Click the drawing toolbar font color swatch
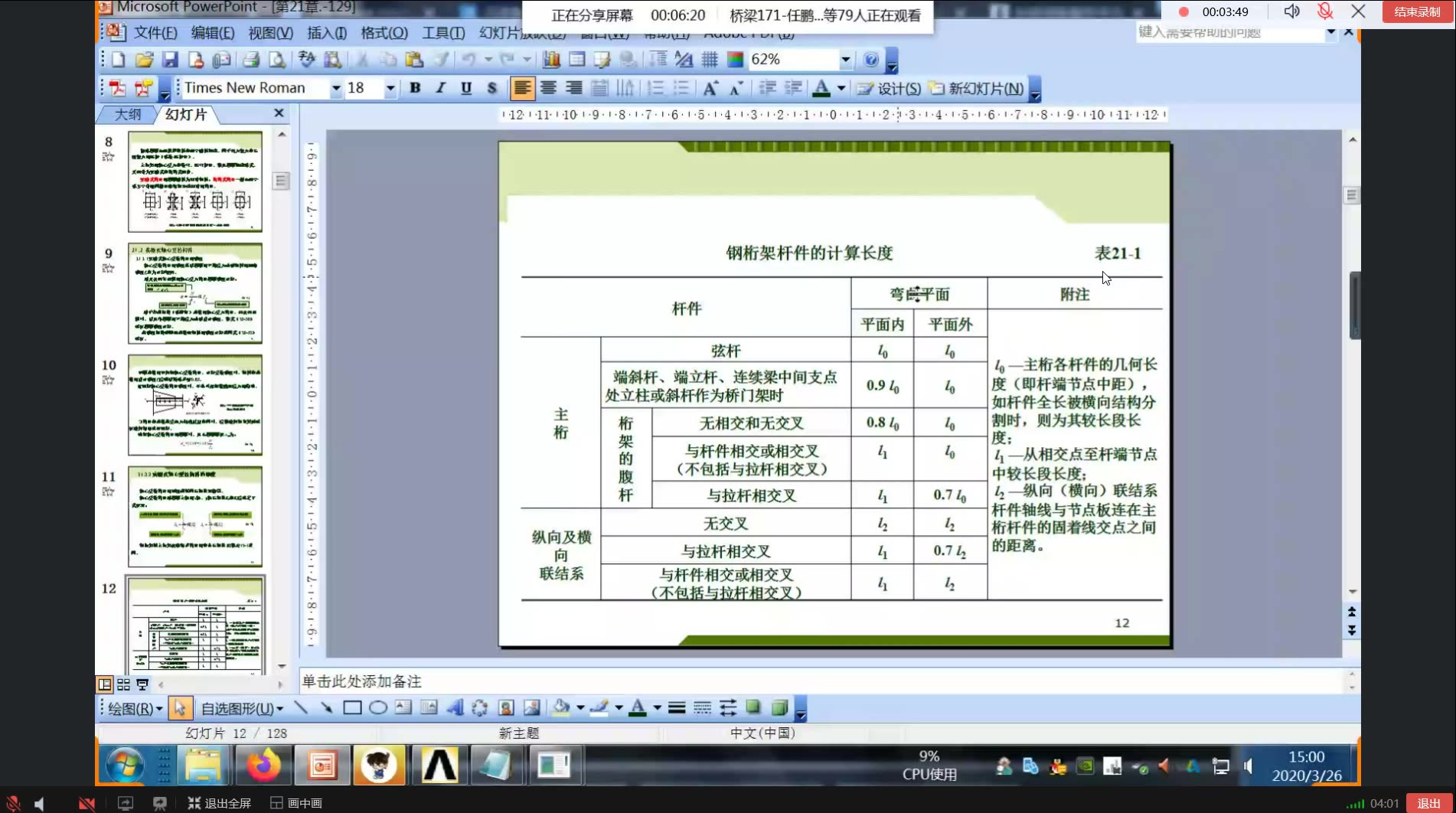 coord(638,708)
